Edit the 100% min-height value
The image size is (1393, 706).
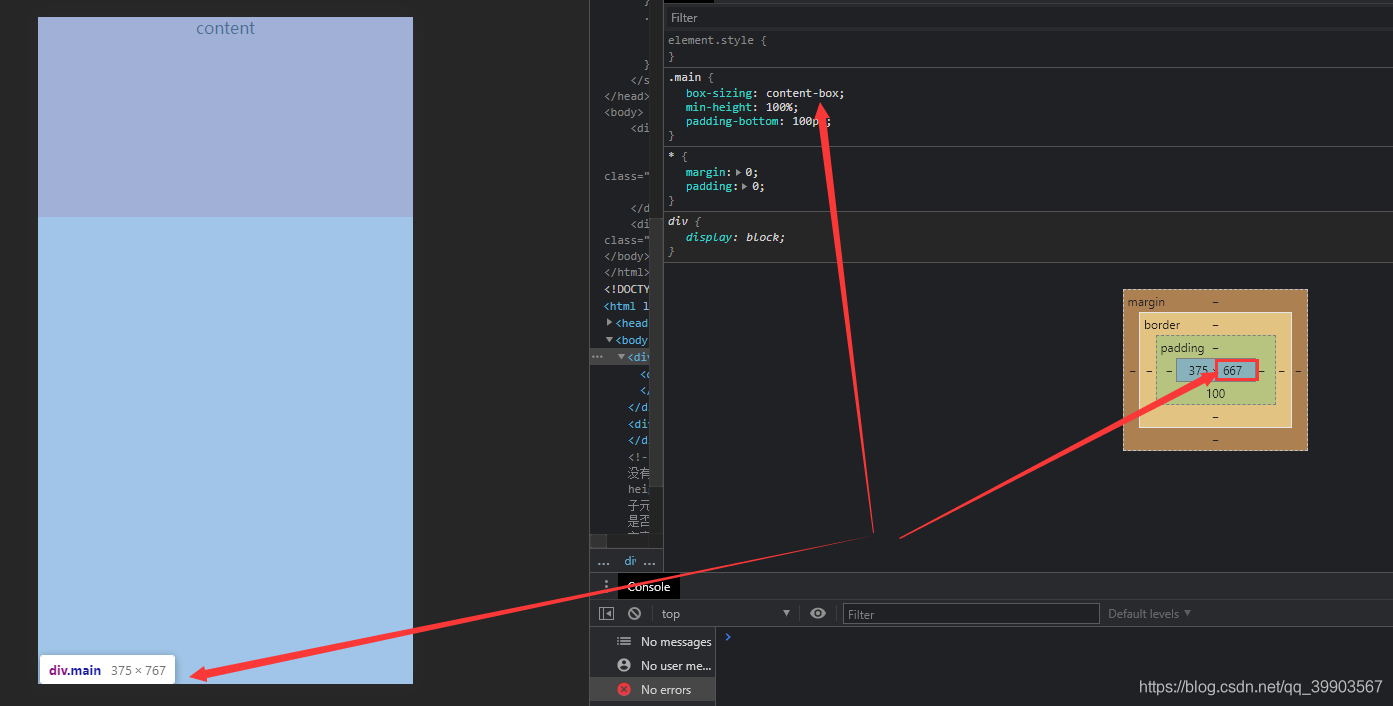point(780,107)
